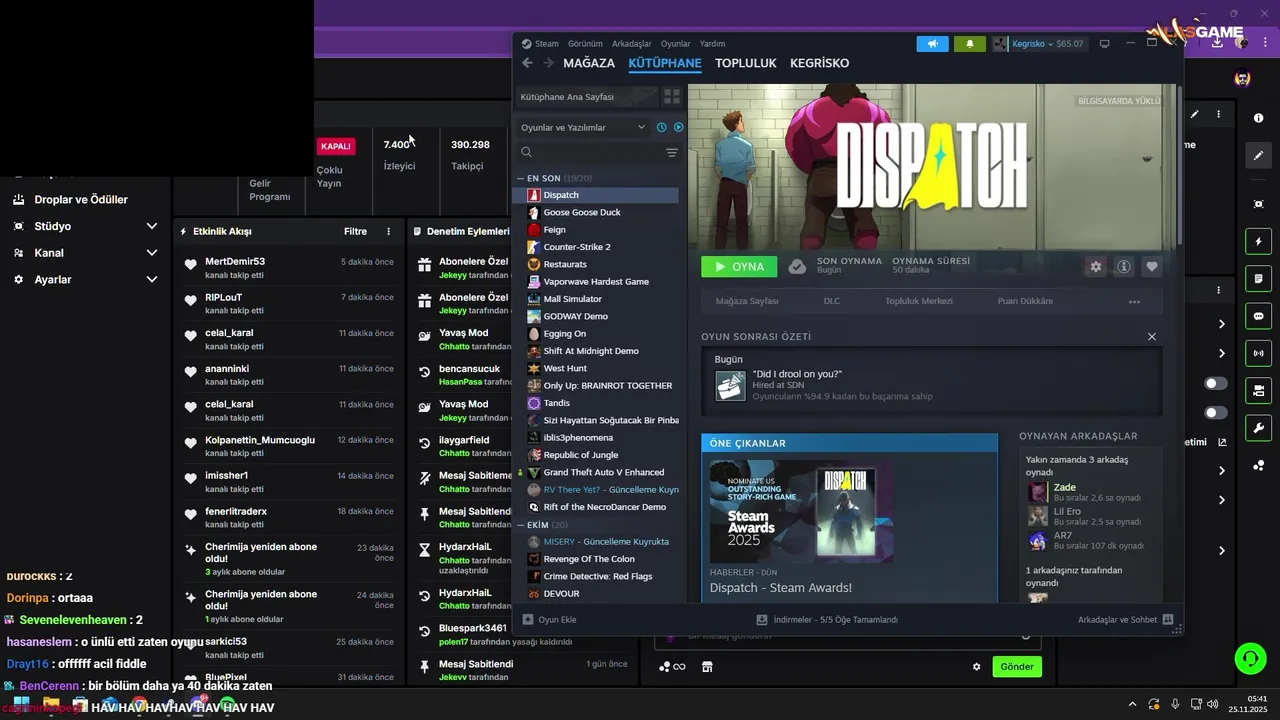Click Gönder chat send button
The height and width of the screenshot is (720, 1280).
[1017, 667]
